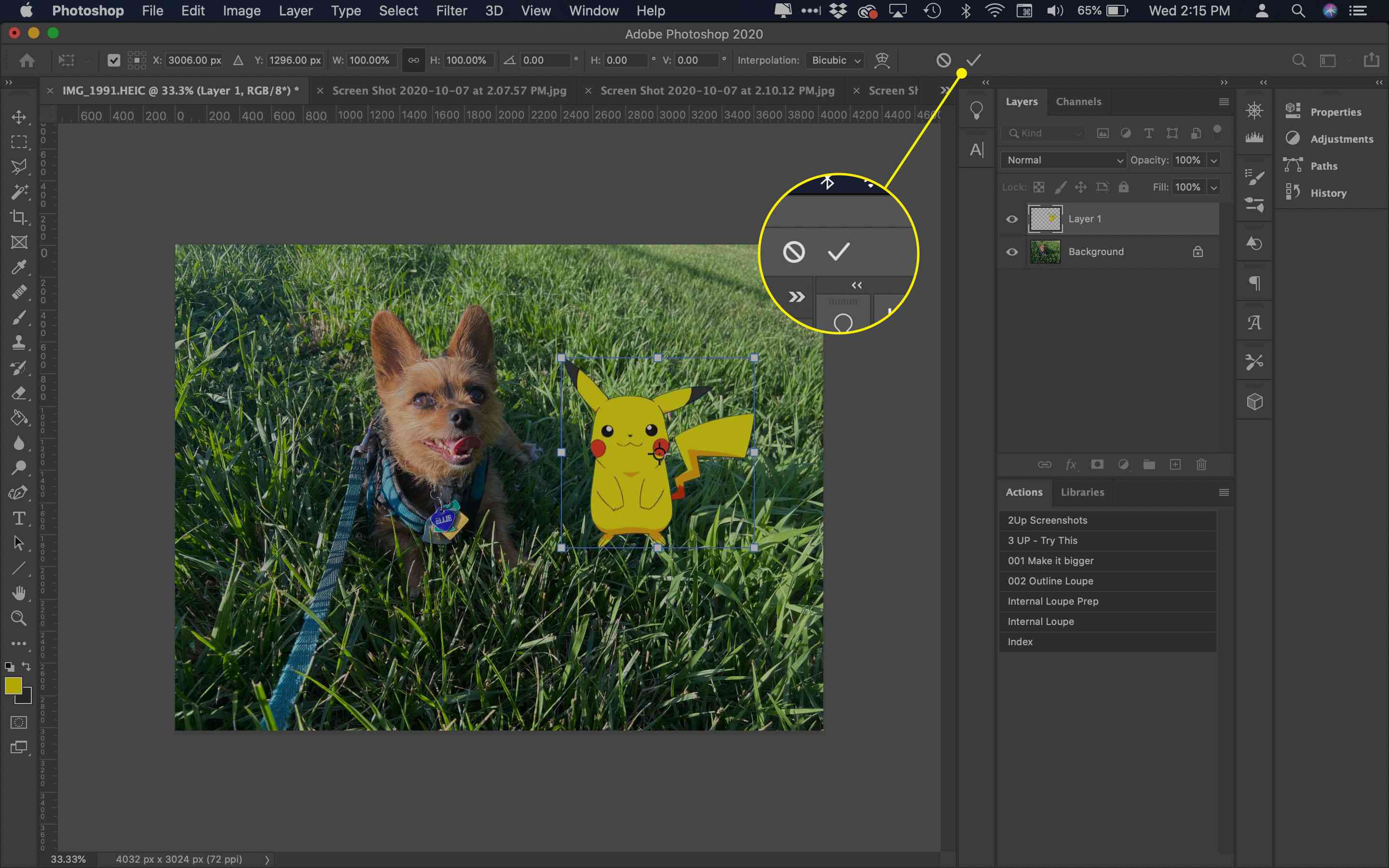This screenshot has height=868, width=1389.
Task: Select the Magic Wand tool
Action: (x=19, y=192)
